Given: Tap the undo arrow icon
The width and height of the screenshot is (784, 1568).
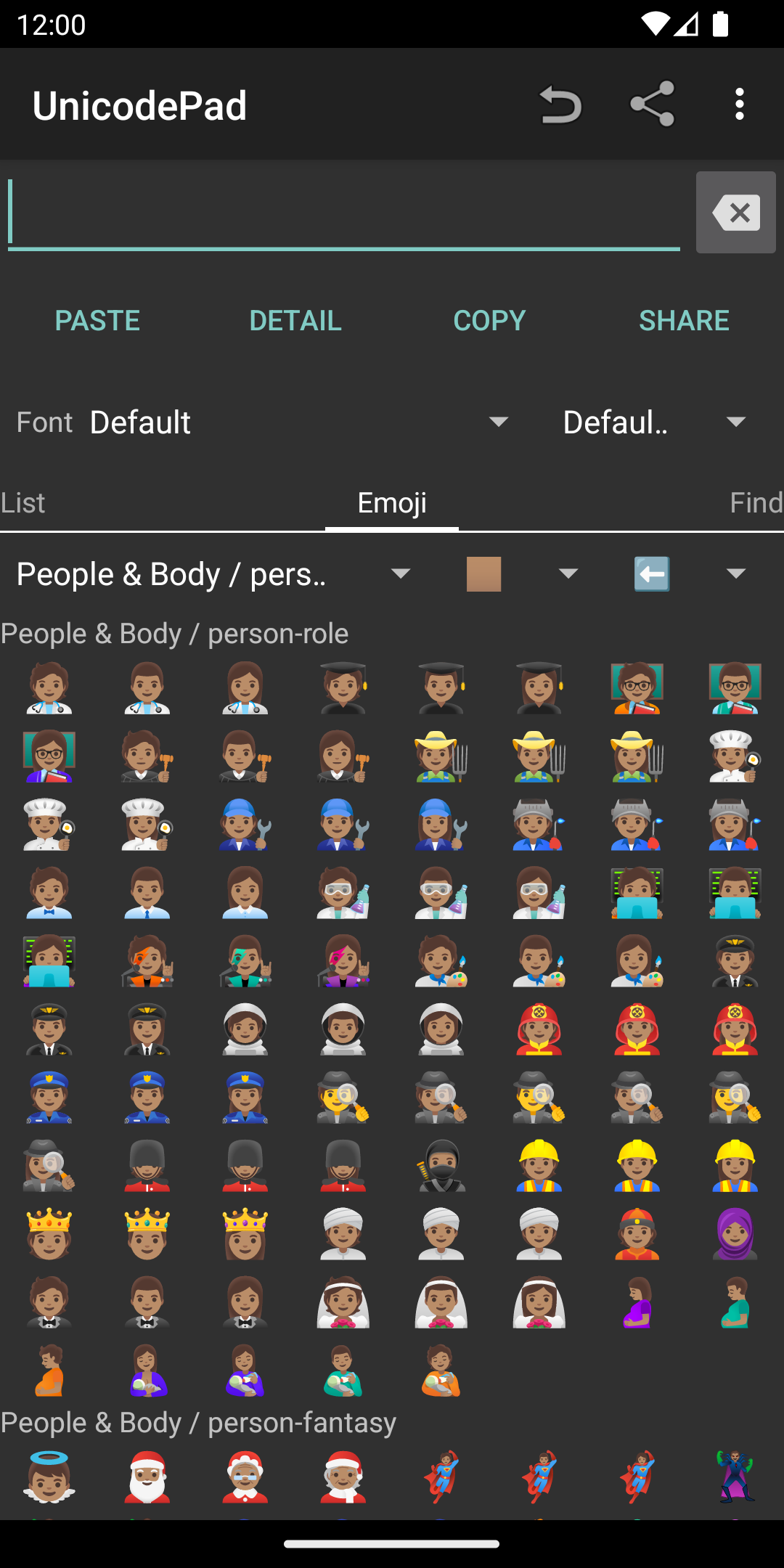Looking at the screenshot, I should tap(560, 105).
